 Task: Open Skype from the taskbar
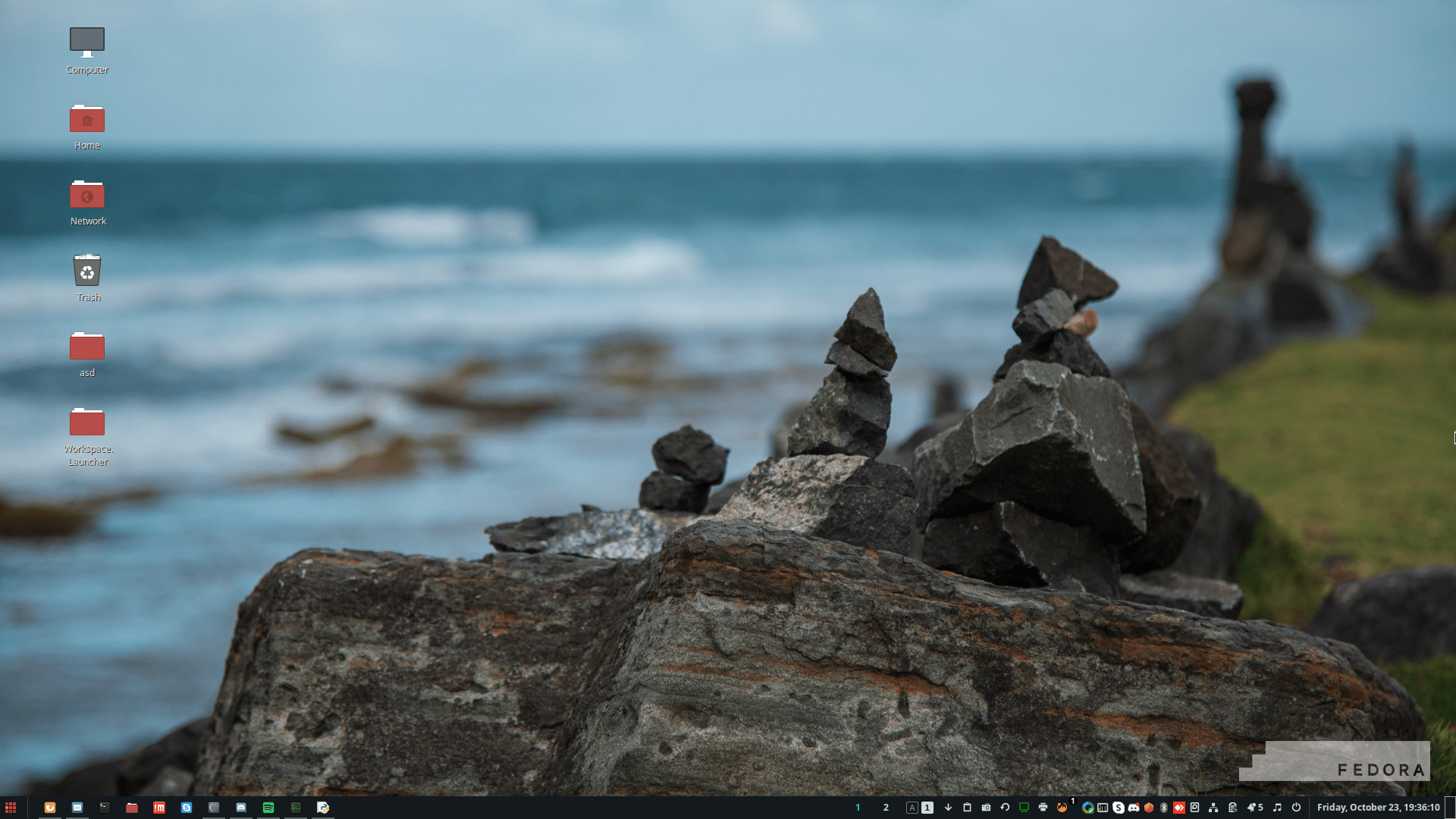pos(187,808)
